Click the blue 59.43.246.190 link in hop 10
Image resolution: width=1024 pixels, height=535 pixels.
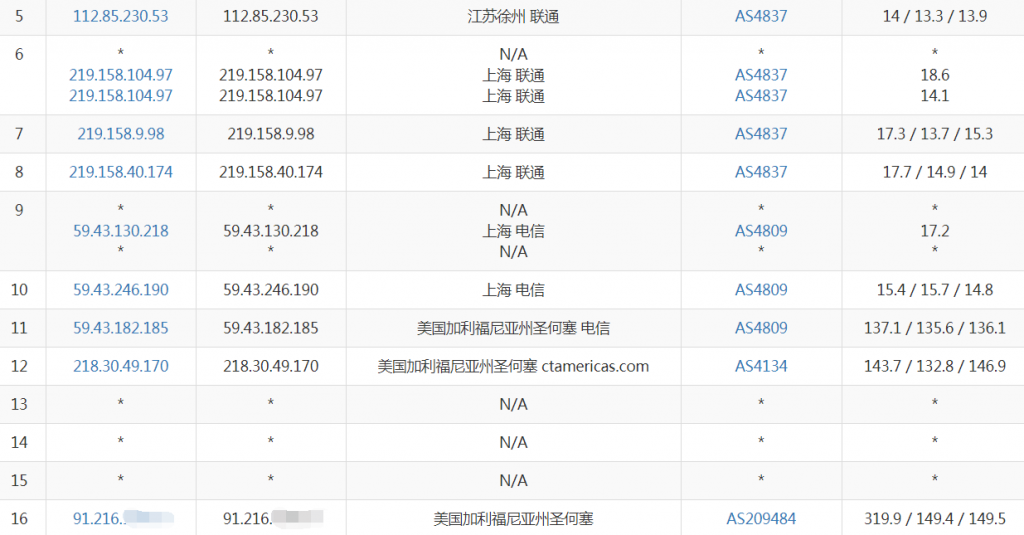(121, 290)
